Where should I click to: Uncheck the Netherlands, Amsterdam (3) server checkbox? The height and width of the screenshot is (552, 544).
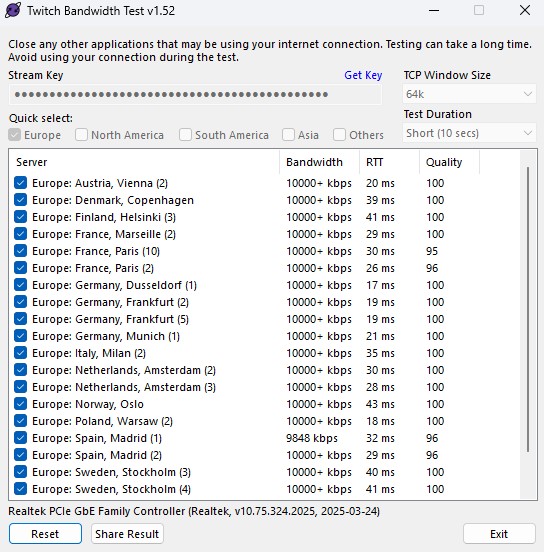pos(20,387)
